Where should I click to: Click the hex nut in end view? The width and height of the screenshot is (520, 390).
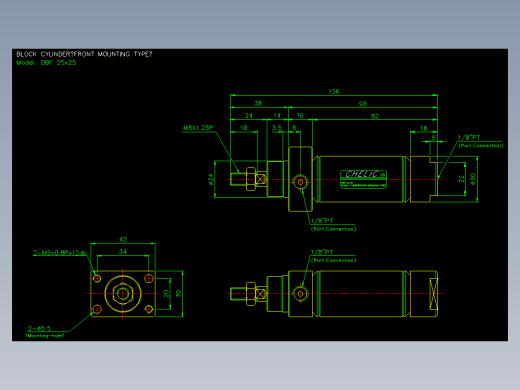[123, 294]
